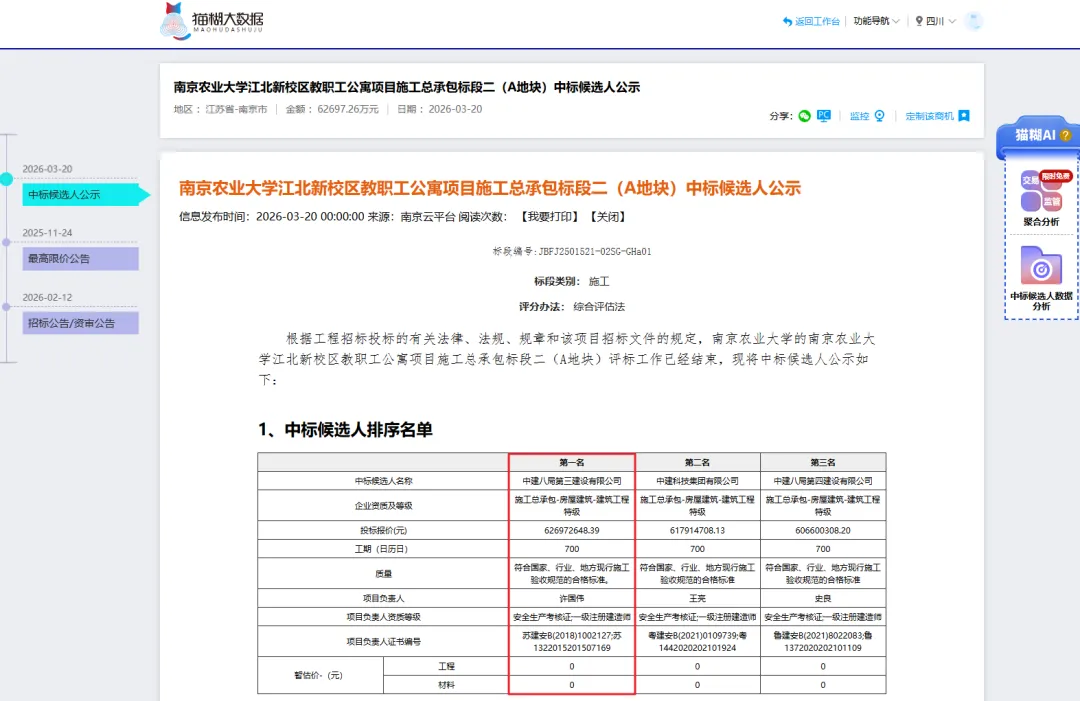The height and width of the screenshot is (701, 1080).
Task: Click the 金额 62697.26万元 text
Action: (332, 109)
